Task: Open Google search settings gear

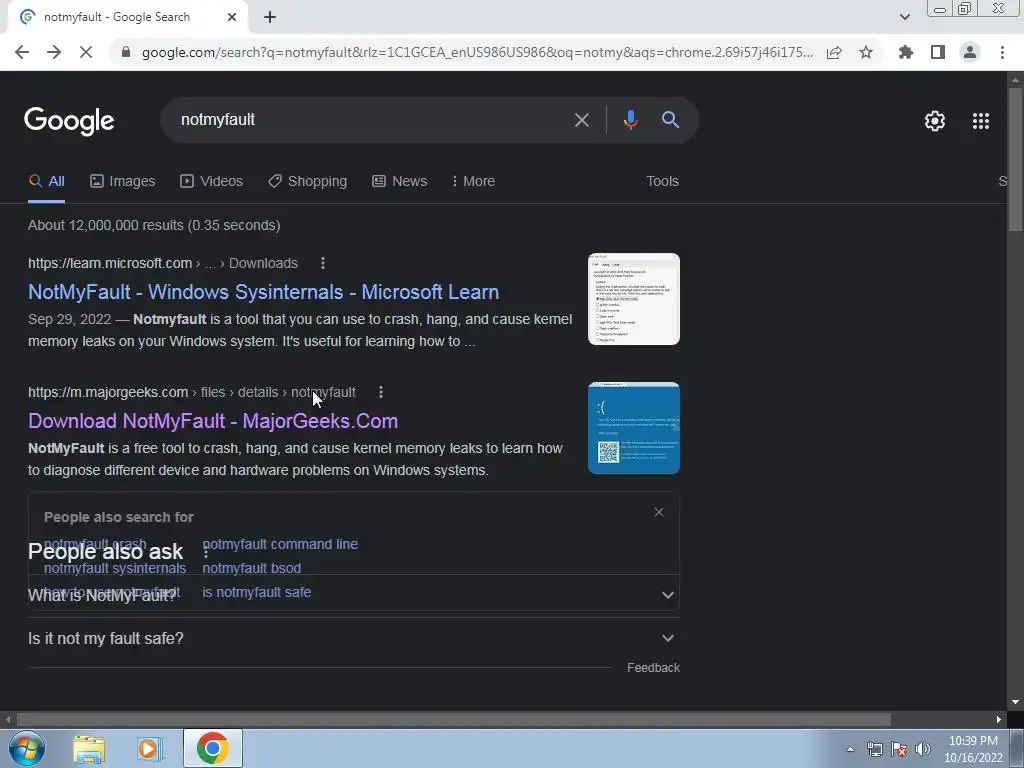Action: pyautogui.click(x=935, y=121)
